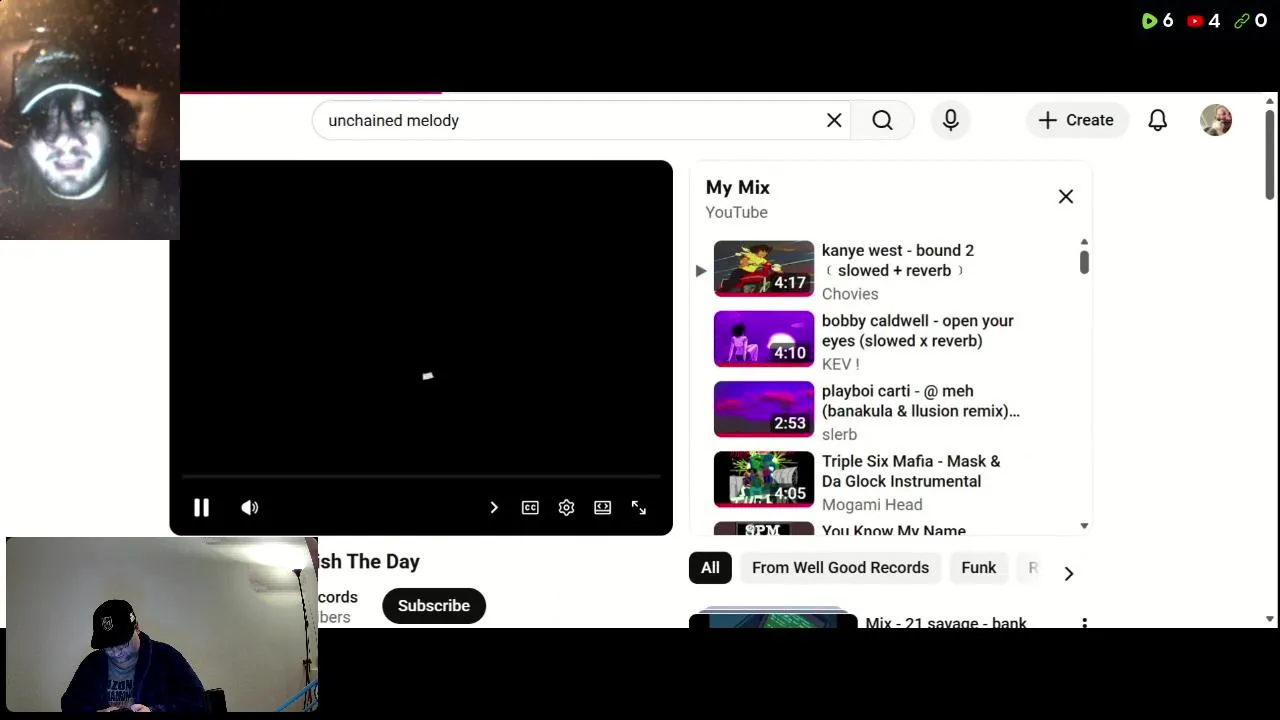Open the notifications bell
The width and height of the screenshot is (1280, 720).
click(x=1158, y=120)
